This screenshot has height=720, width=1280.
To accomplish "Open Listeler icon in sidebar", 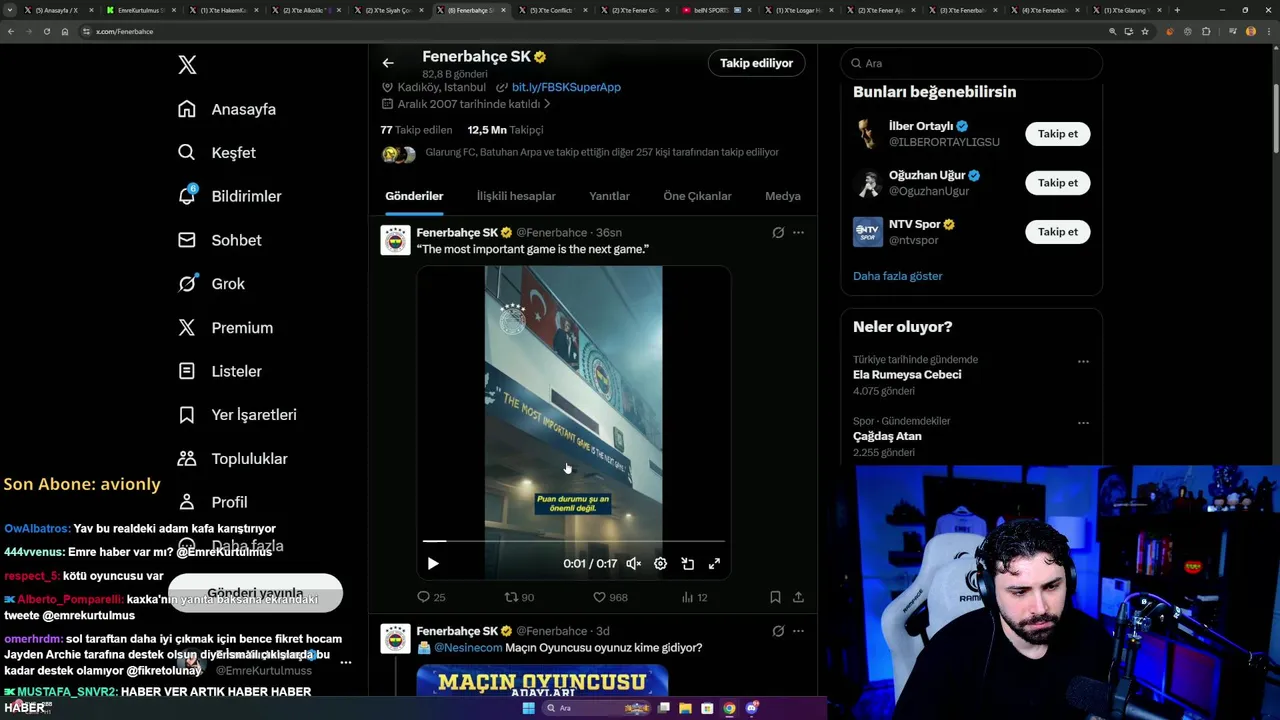I will [187, 371].
